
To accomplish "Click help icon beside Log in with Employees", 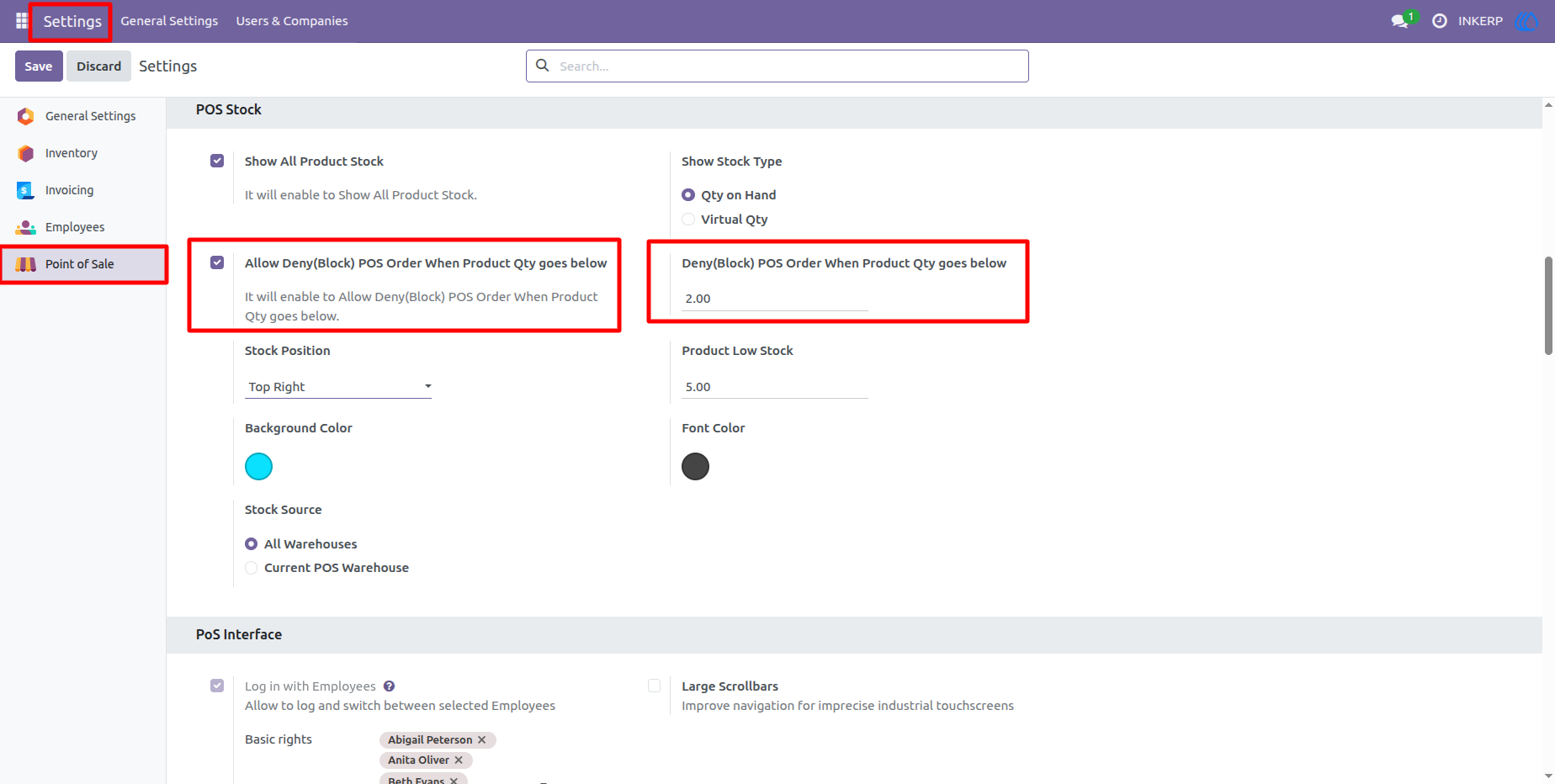I will (x=389, y=686).
